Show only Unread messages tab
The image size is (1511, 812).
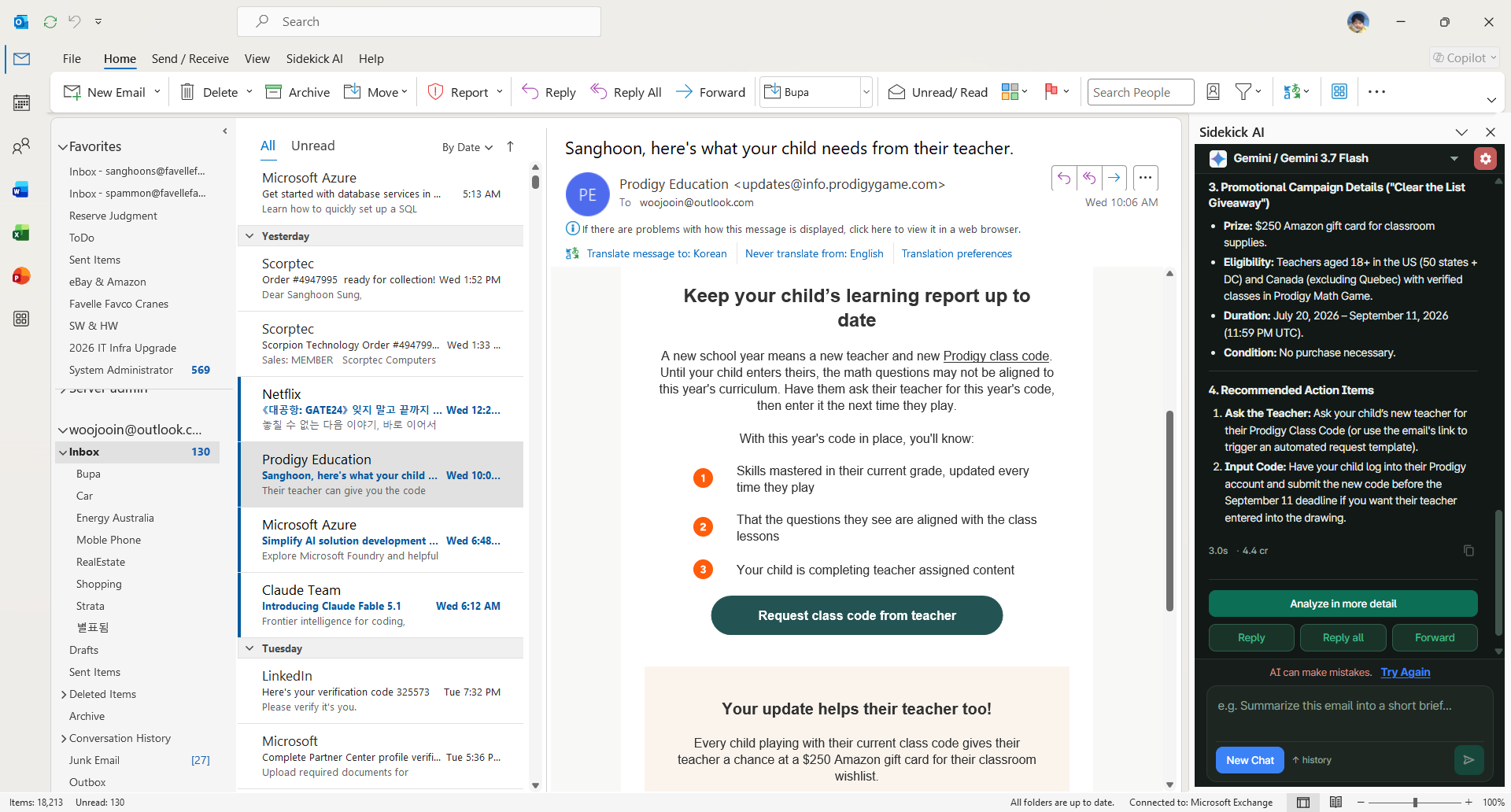click(313, 146)
